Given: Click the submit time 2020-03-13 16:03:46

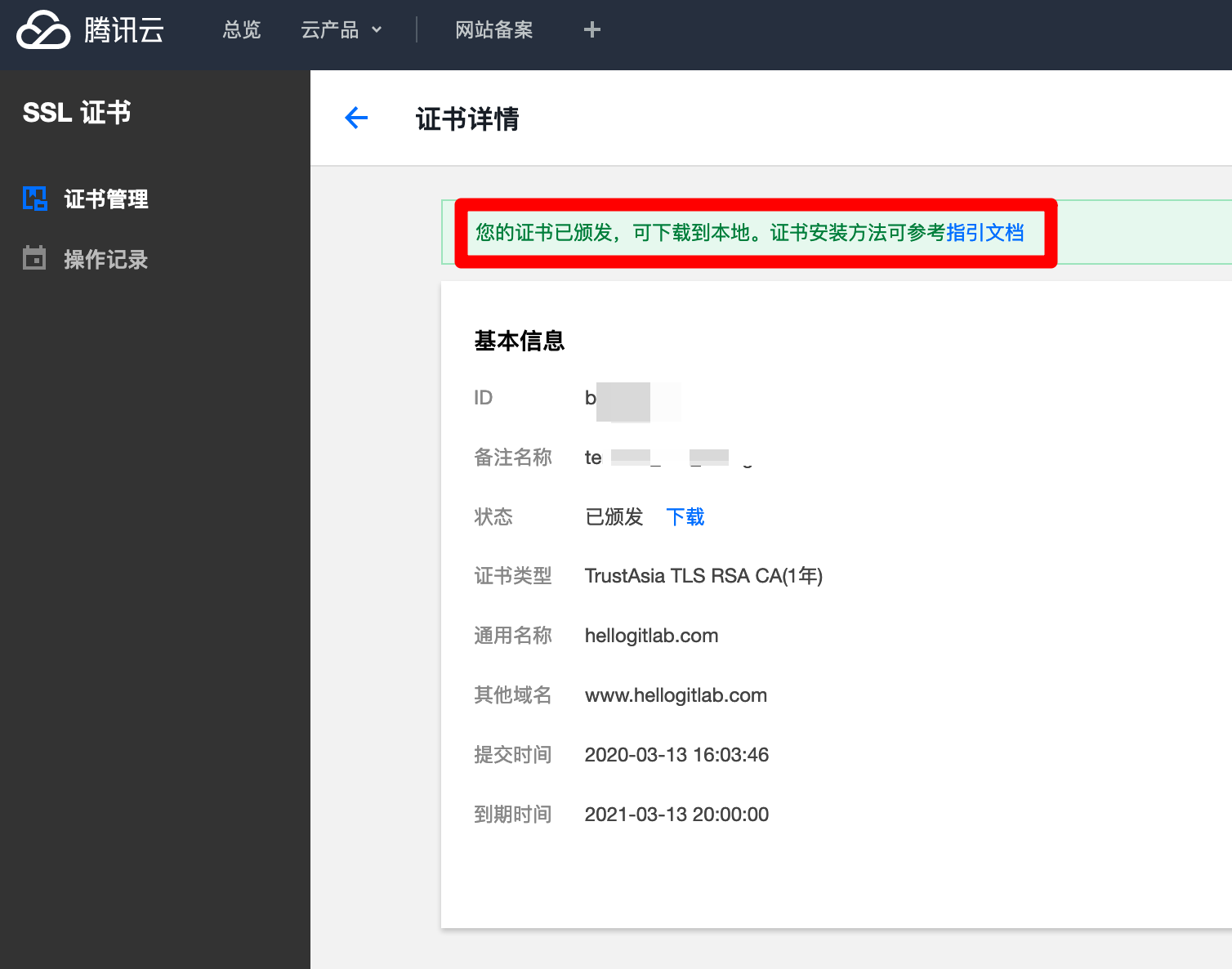Looking at the screenshot, I should [x=676, y=755].
